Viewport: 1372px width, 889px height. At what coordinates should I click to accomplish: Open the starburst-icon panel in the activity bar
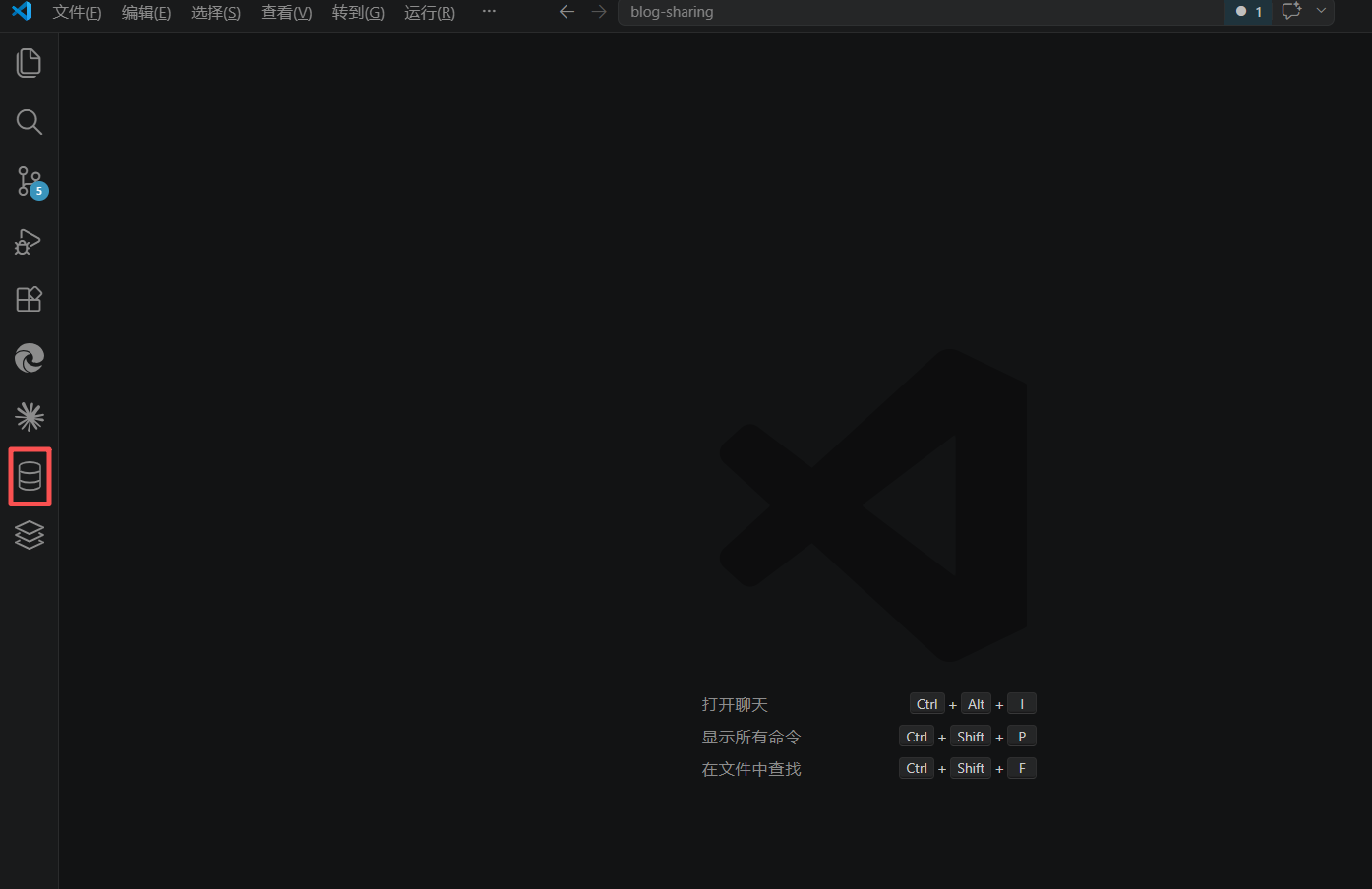point(30,417)
